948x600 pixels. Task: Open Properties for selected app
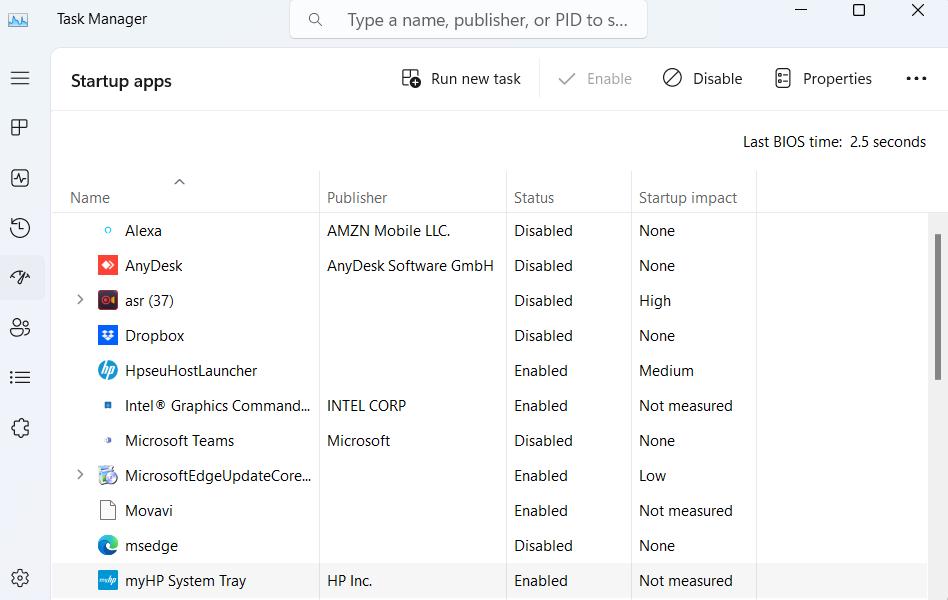[823, 79]
